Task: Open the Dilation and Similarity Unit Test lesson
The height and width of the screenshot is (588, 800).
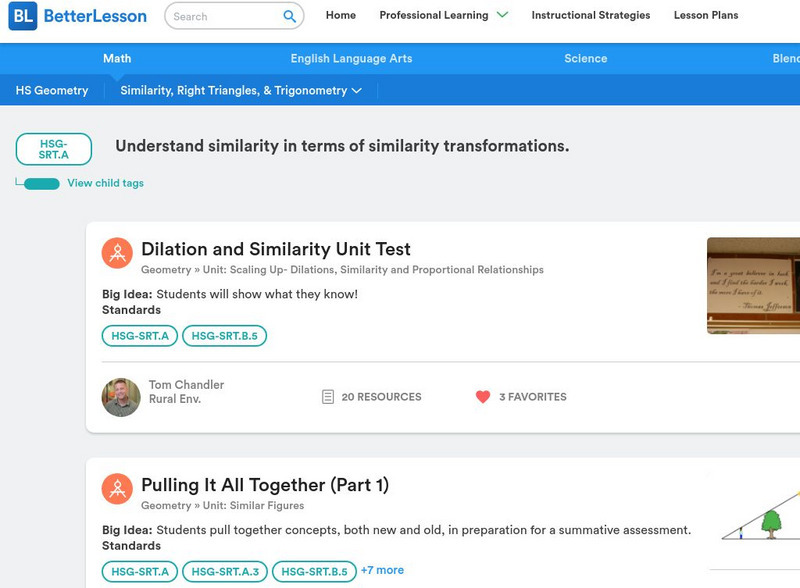Action: (x=275, y=249)
